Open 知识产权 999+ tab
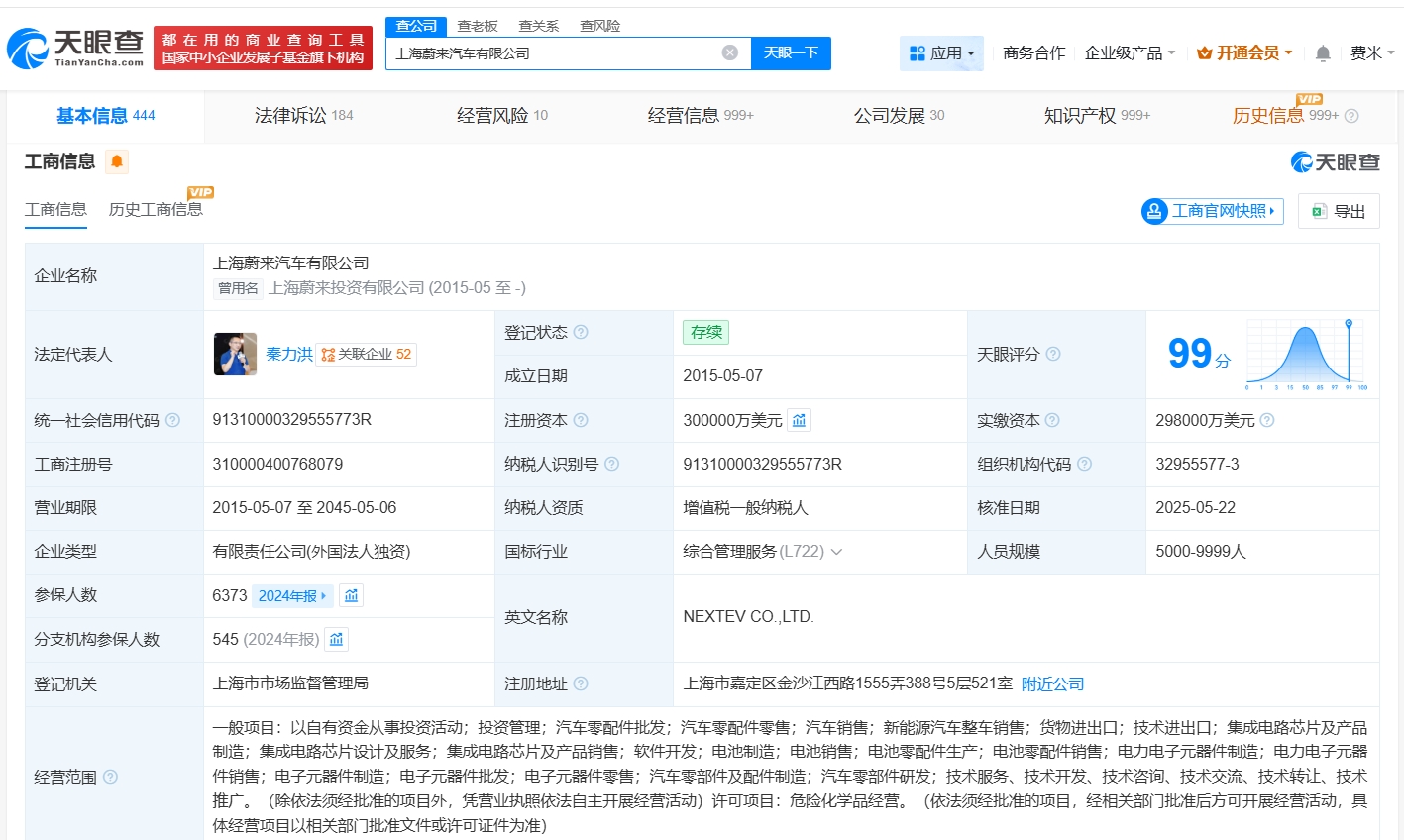Image resolution: width=1404 pixels, height=840 pixels. [x=1097, y=116]
